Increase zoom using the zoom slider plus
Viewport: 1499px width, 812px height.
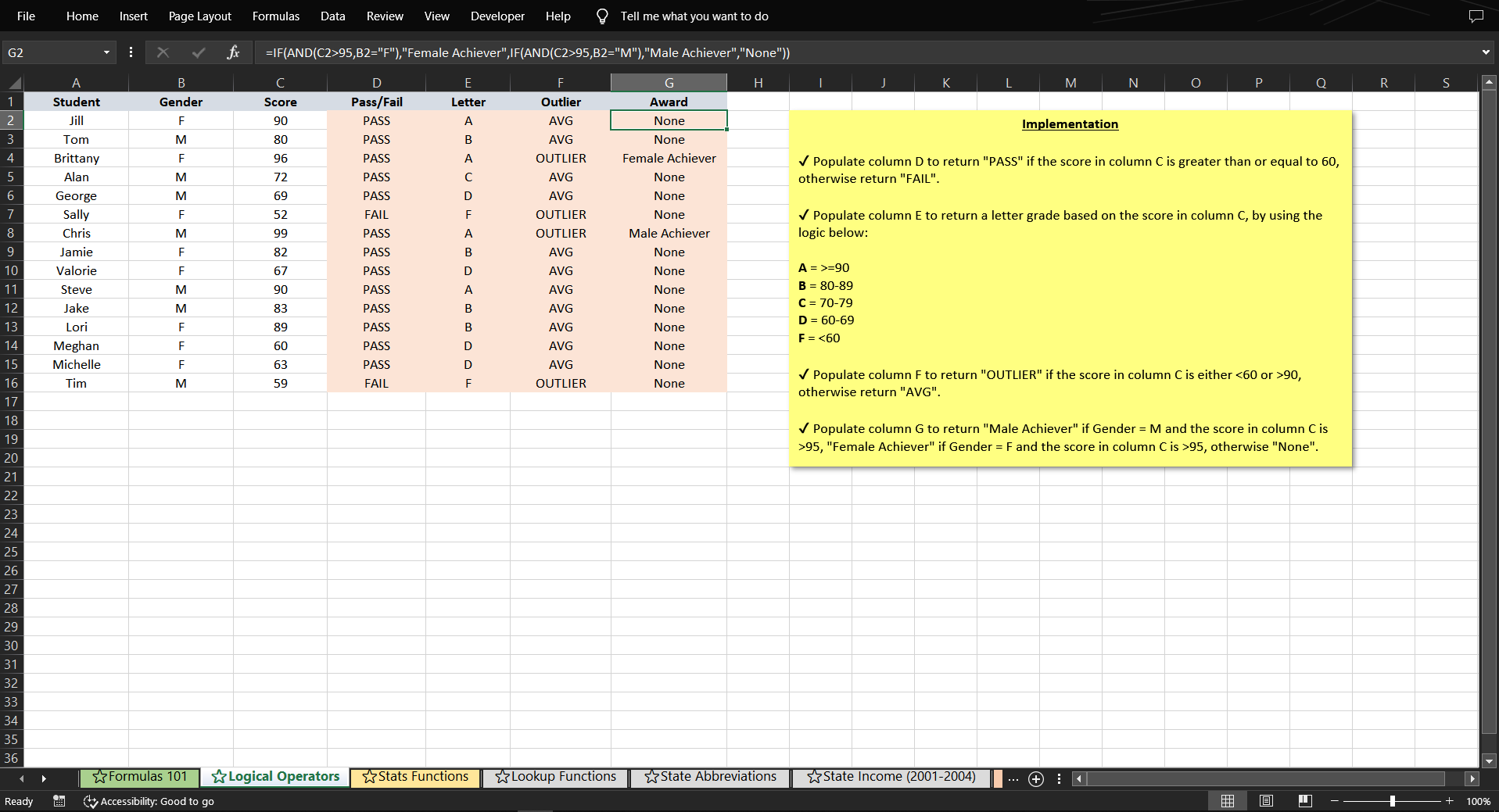coord(1450,800)
